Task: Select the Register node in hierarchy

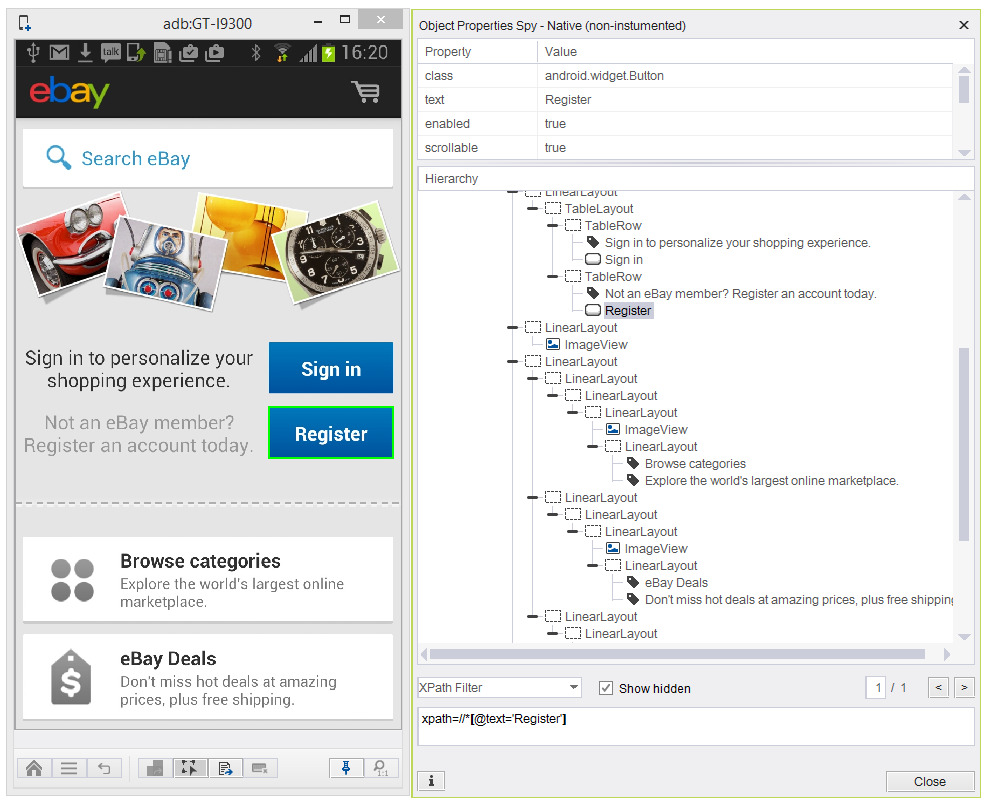Action: [x=627, y=311]
